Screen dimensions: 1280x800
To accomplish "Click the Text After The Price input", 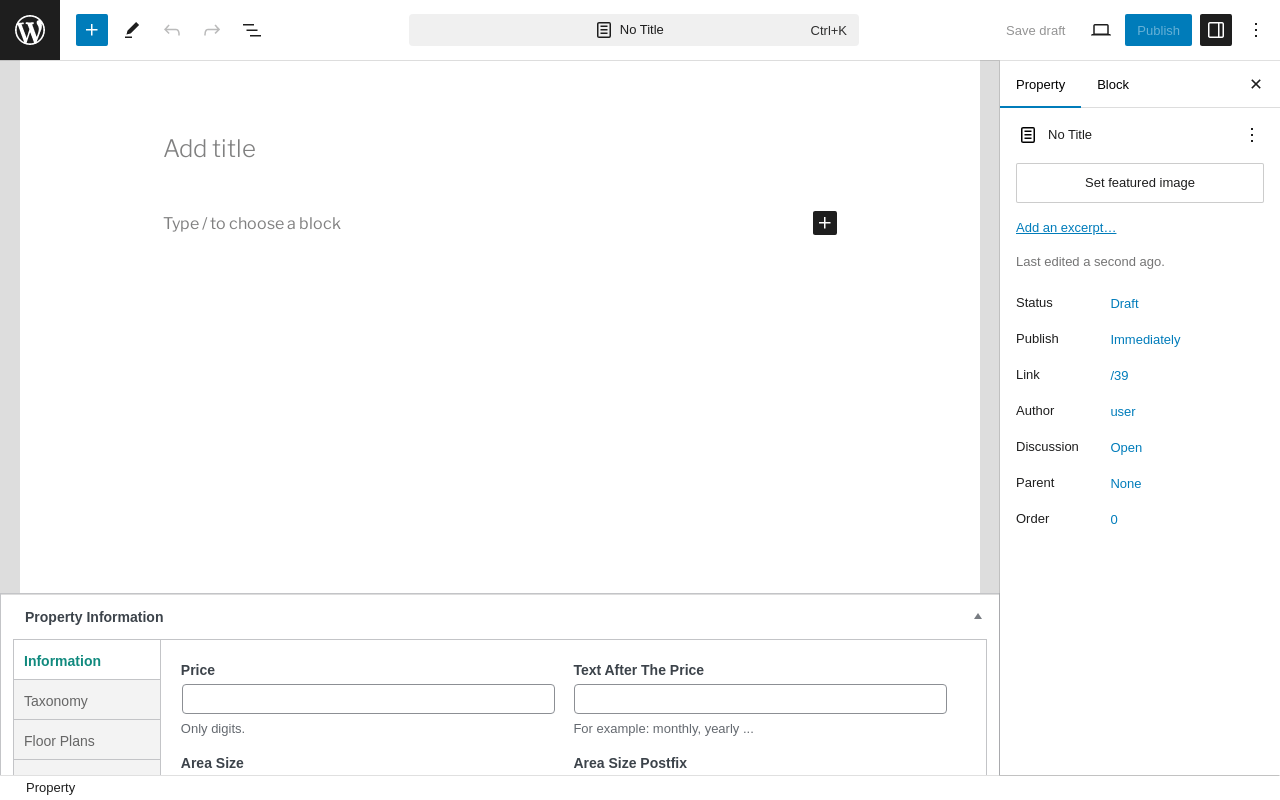I will click(x=760, y=699).
